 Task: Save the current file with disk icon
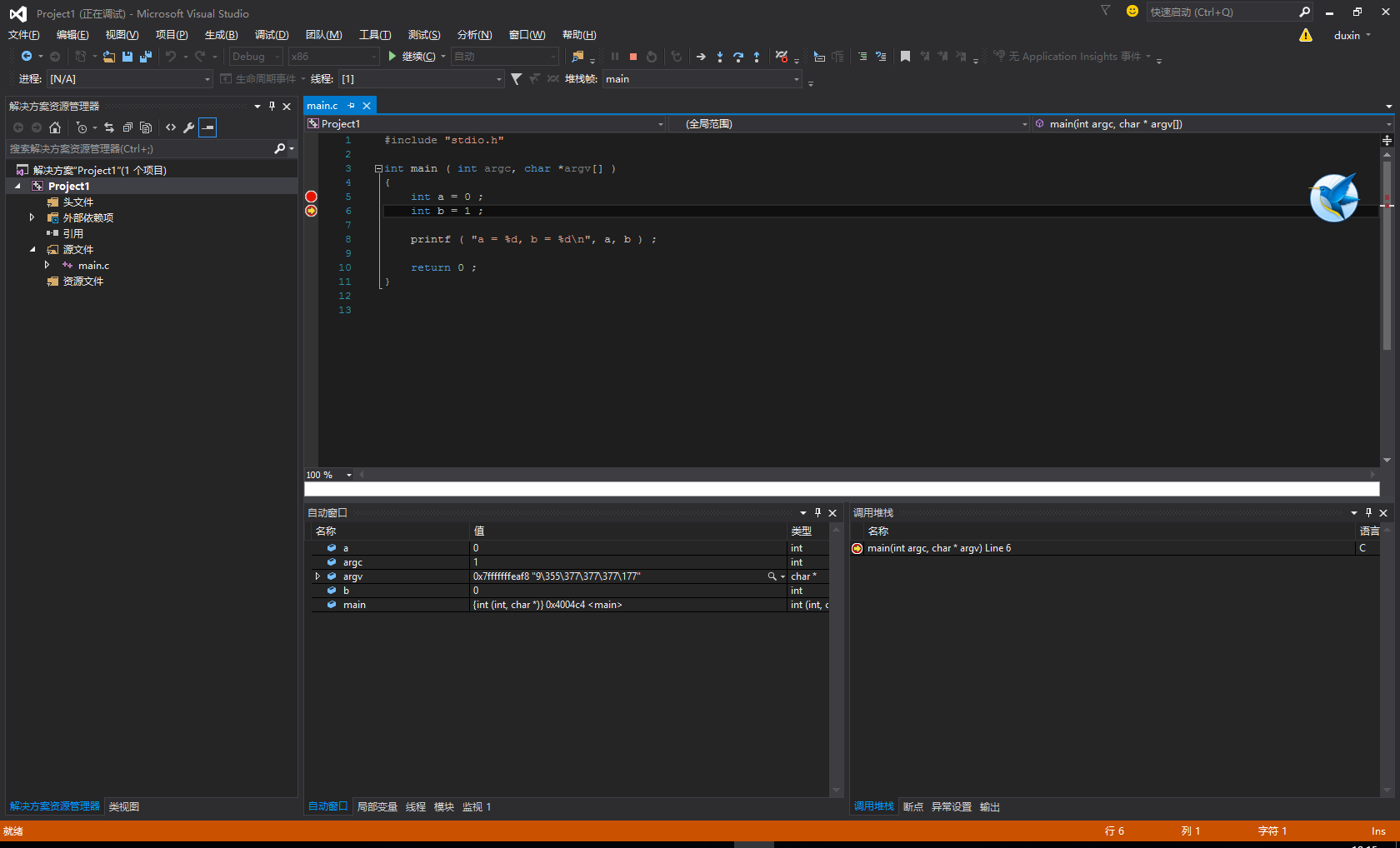tap(127, 56)
